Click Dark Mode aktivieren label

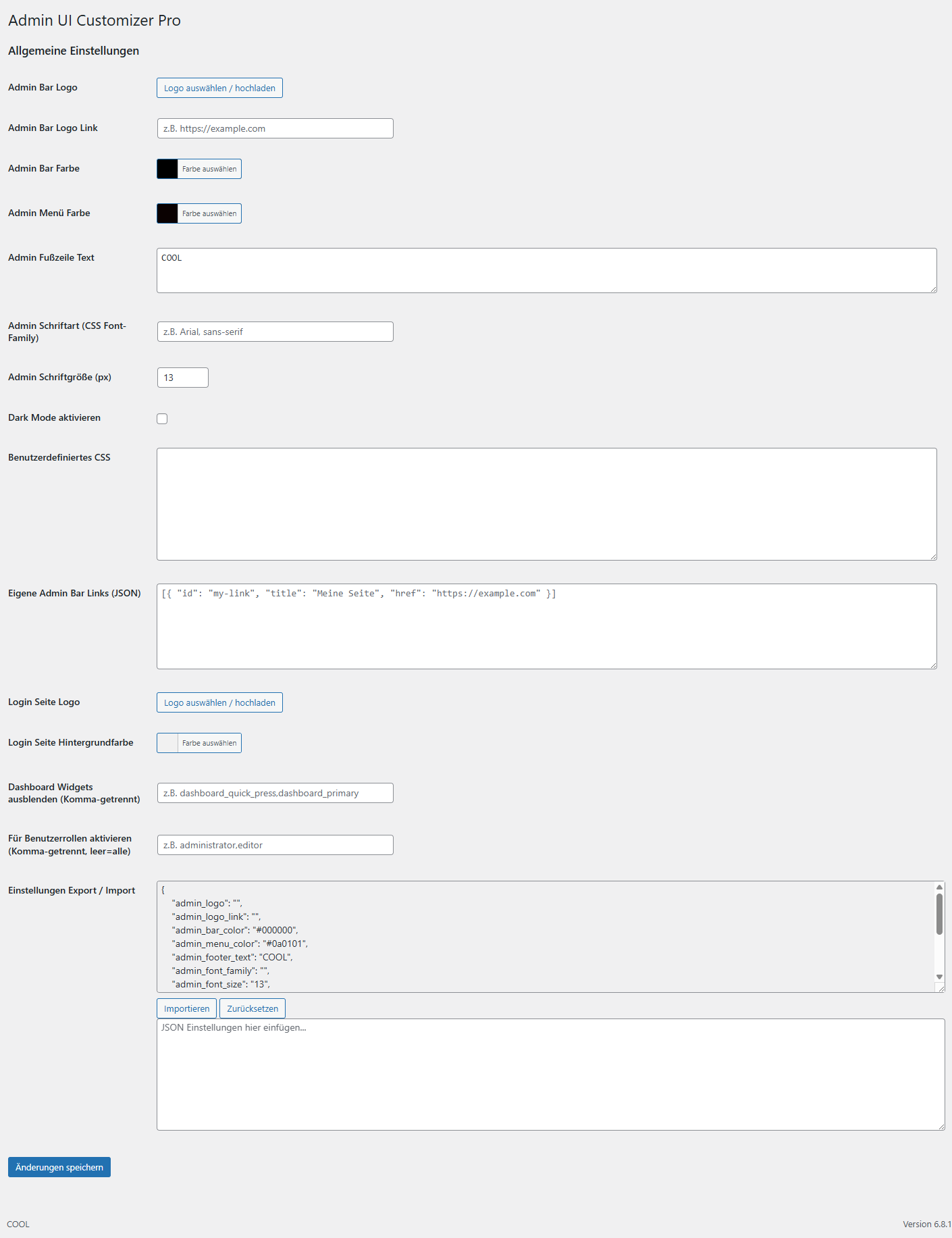point(54,417)
